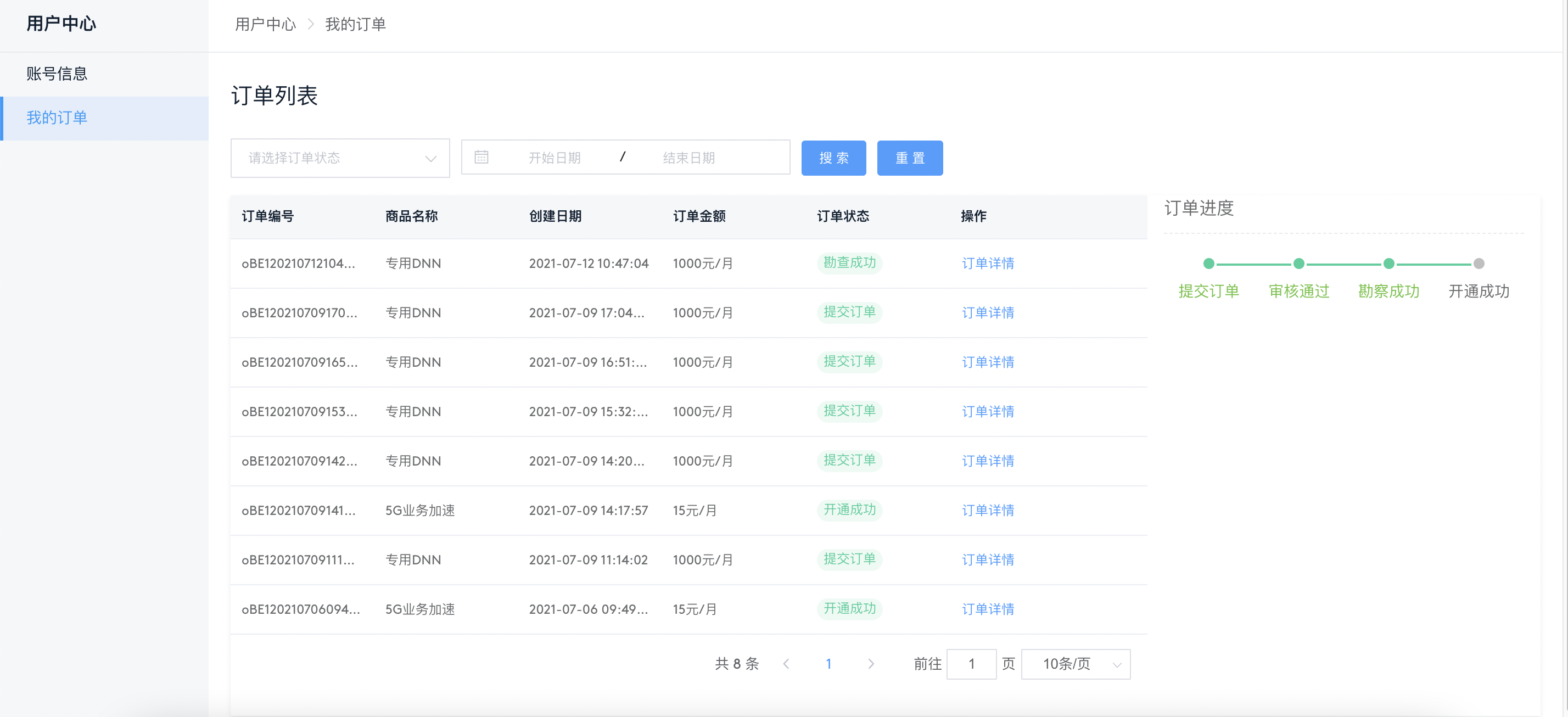Click the order status dropdown chevron arrow
The width and height of the screenshot is (1568, 717).
coord(431,159)
